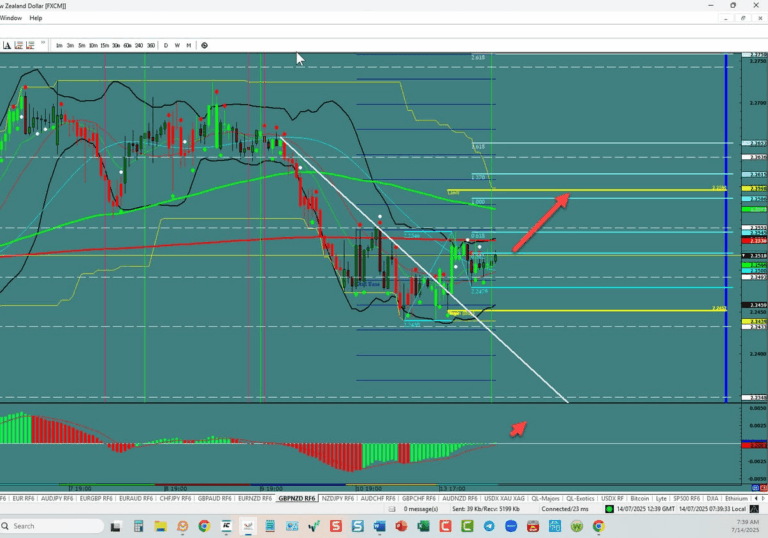Open the Ethirium tab
This screenshot has width=768, height=538.
(x=736, y=498)
